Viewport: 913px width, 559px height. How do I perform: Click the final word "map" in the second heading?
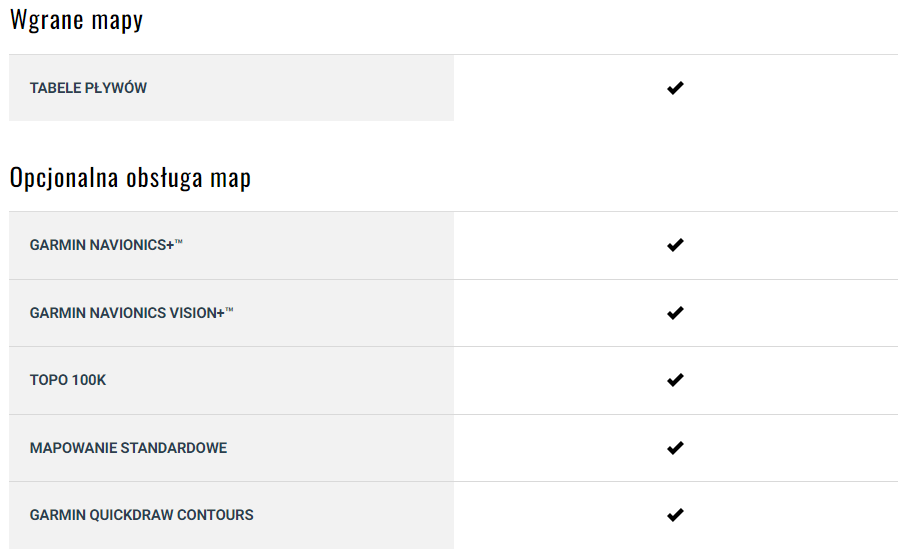(x=231, y=180)
